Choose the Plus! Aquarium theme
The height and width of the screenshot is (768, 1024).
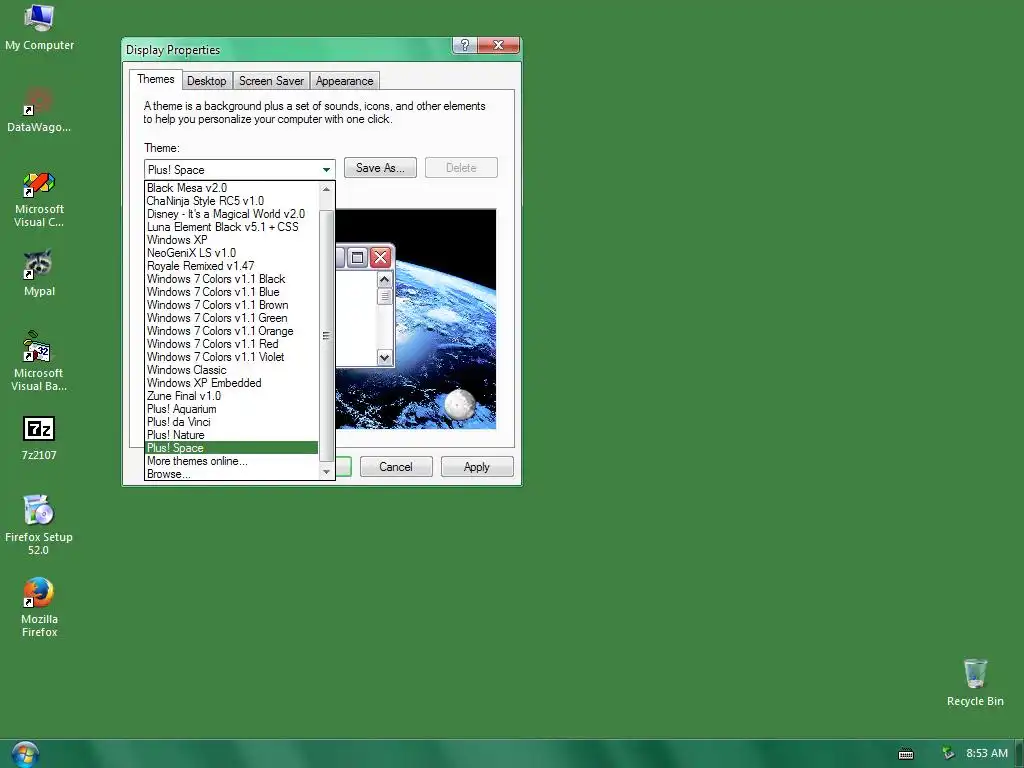pyautogui.click(x=231, y=409)
